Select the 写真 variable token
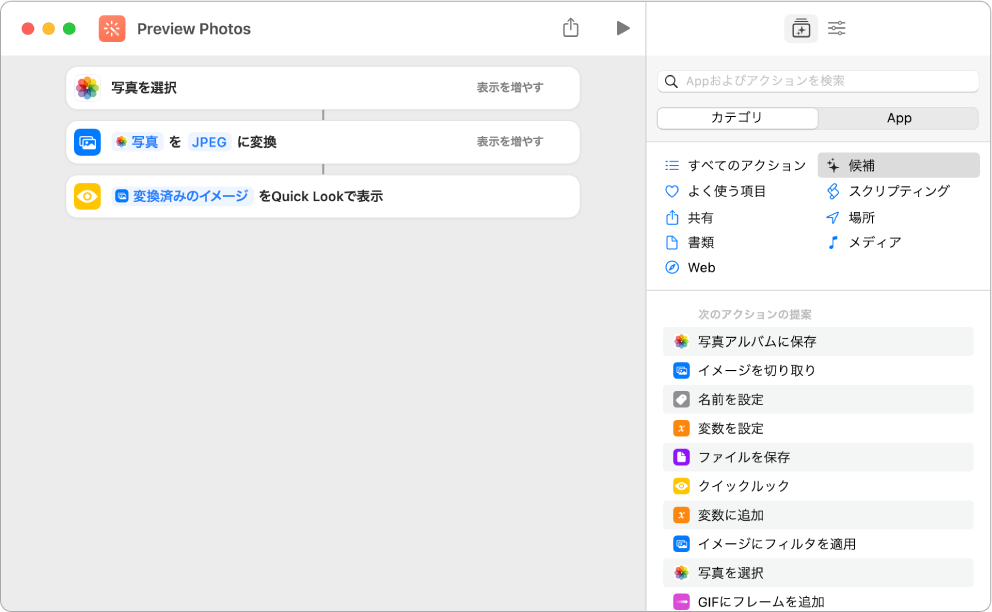This screenshot has height=612, width=992. [x=137, y=142]
